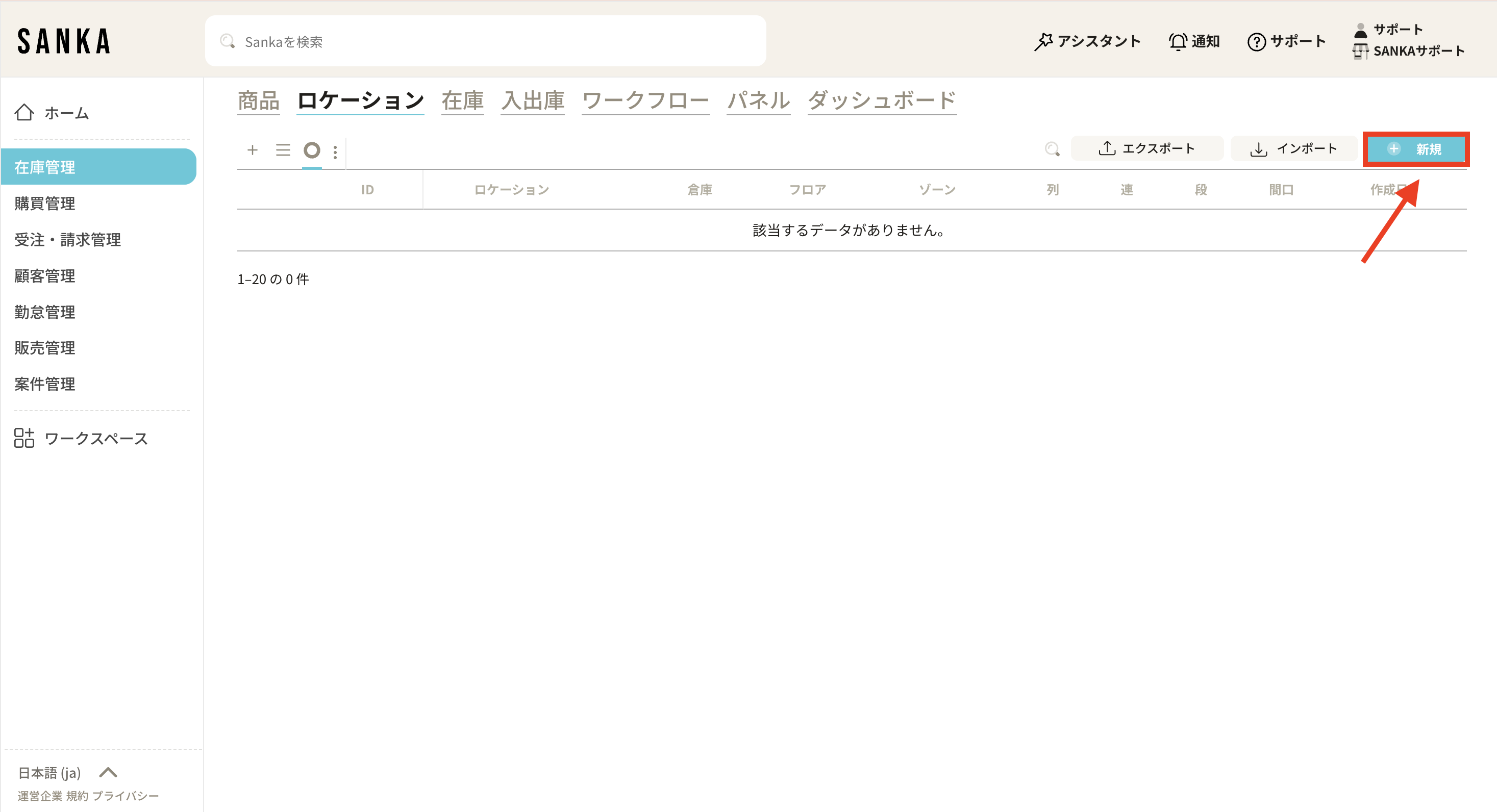Click the エクスポート button
This screenshot has width=1497, height=812.
click(1146, 149)
